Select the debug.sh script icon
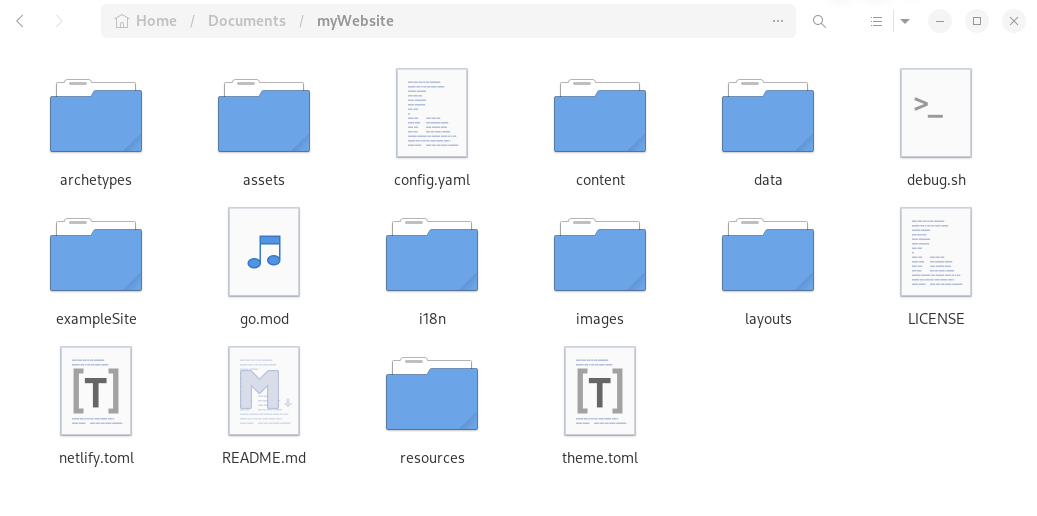The width and height of the screenshot is (1037, 516). click(935, 113)
